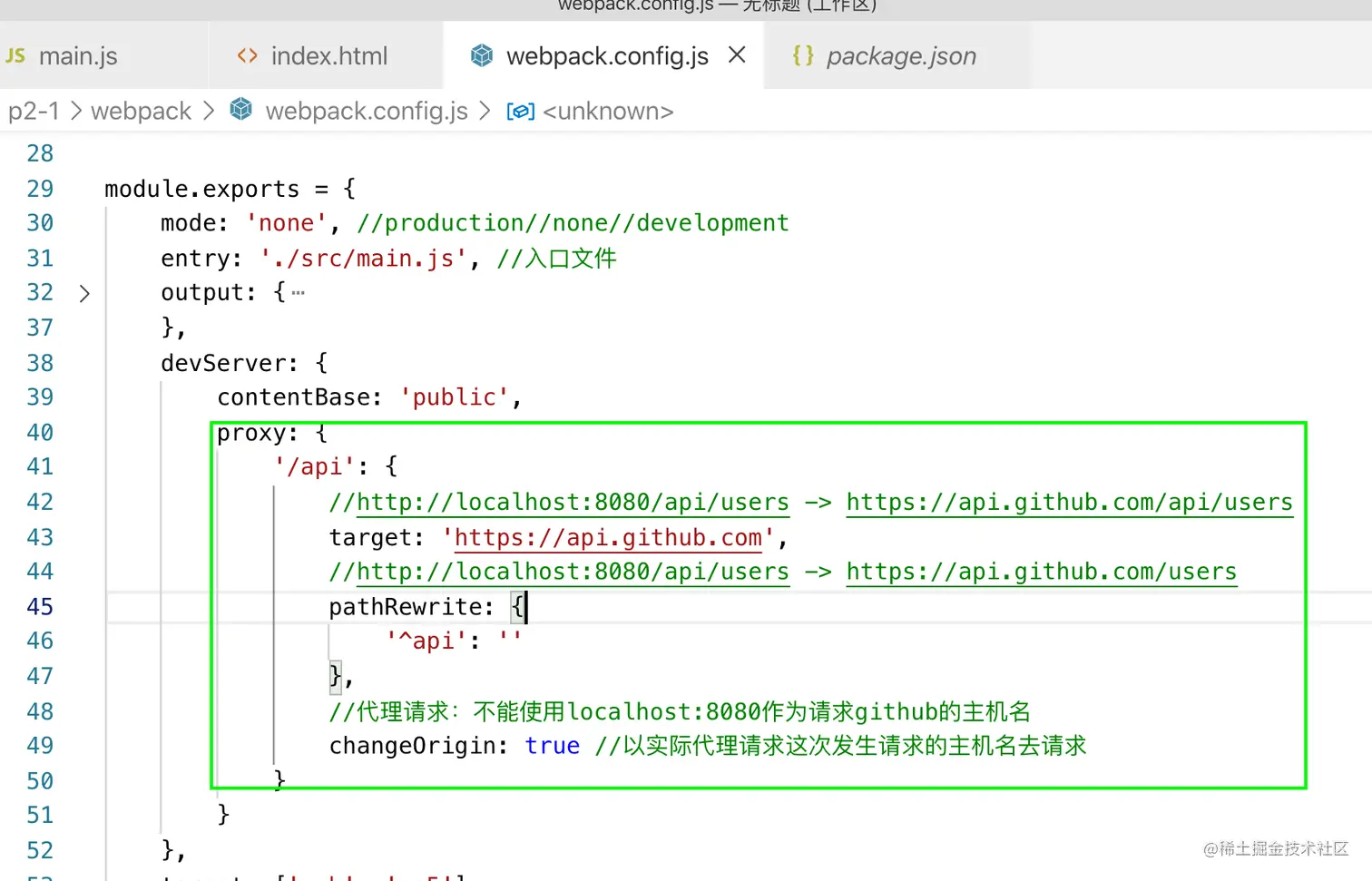Click webpack.config.js in the breadcrumb

[x=367, y=111]
